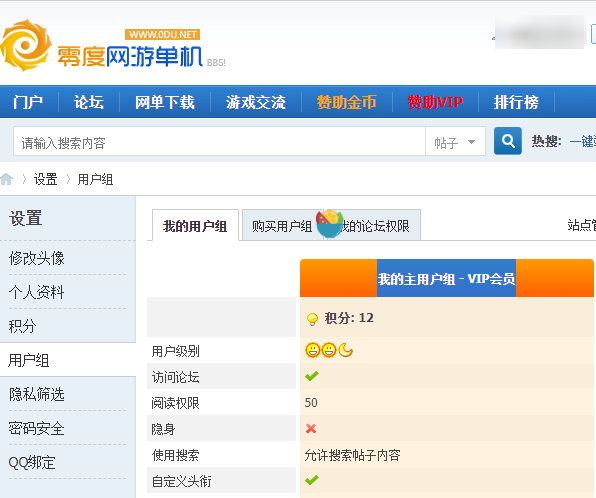The image size is (596, 498).
Task: Open 赞助VIP in the nav bar
Action: pos(435,102)
